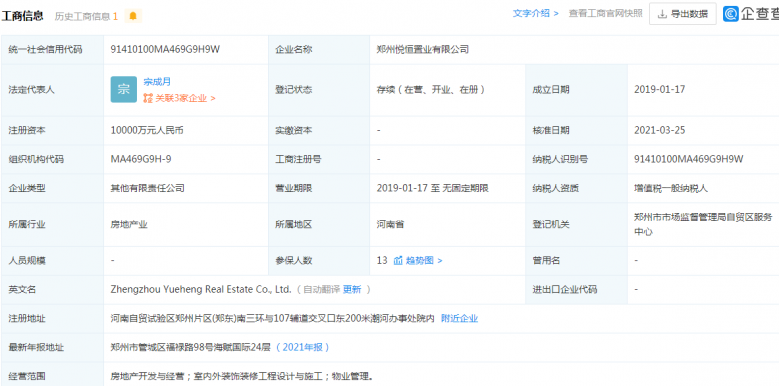Click the 导出数据 button
Image resolution: width=779 pixels, height=386 pixels.
pyautogui.click(x=683, y=14)
